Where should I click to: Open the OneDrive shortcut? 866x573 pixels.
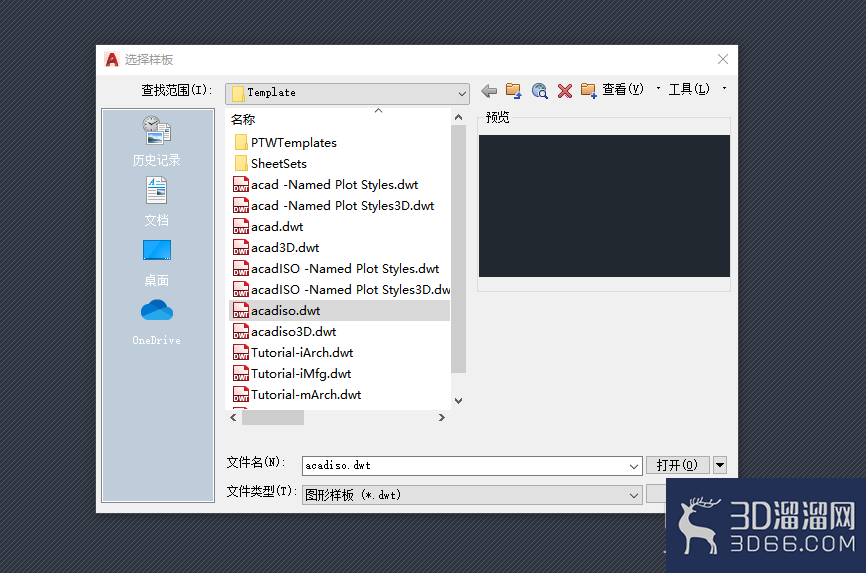(157, 323)
